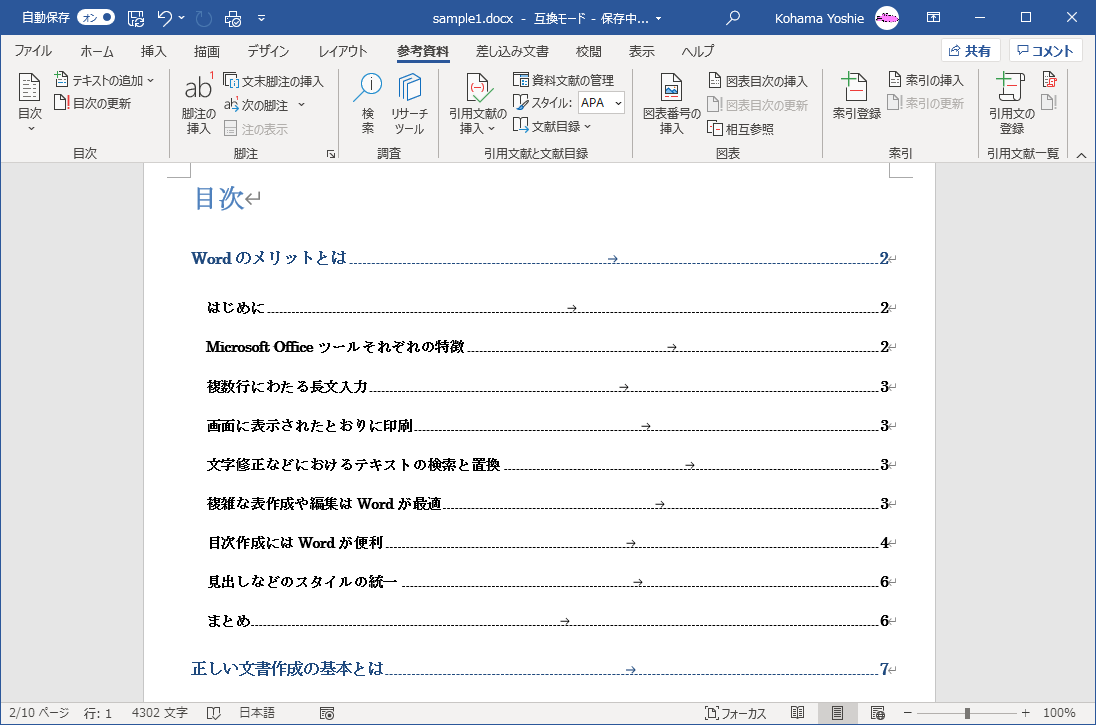Enable フォーカス mode
This screenshot has height=725, width=1096.
coord(735,713)
